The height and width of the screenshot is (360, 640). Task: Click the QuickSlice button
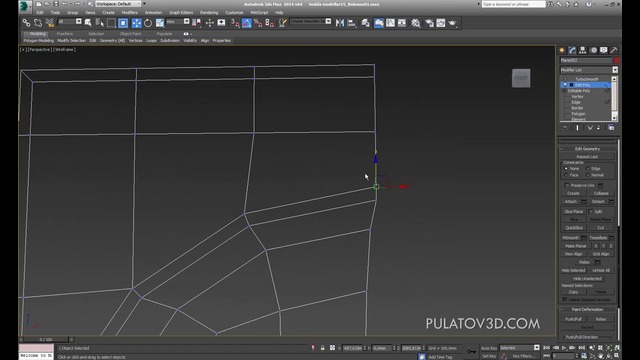574,227
